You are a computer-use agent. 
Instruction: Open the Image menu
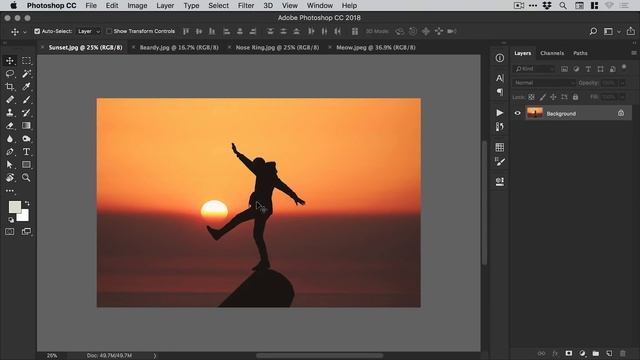[137, 6]
